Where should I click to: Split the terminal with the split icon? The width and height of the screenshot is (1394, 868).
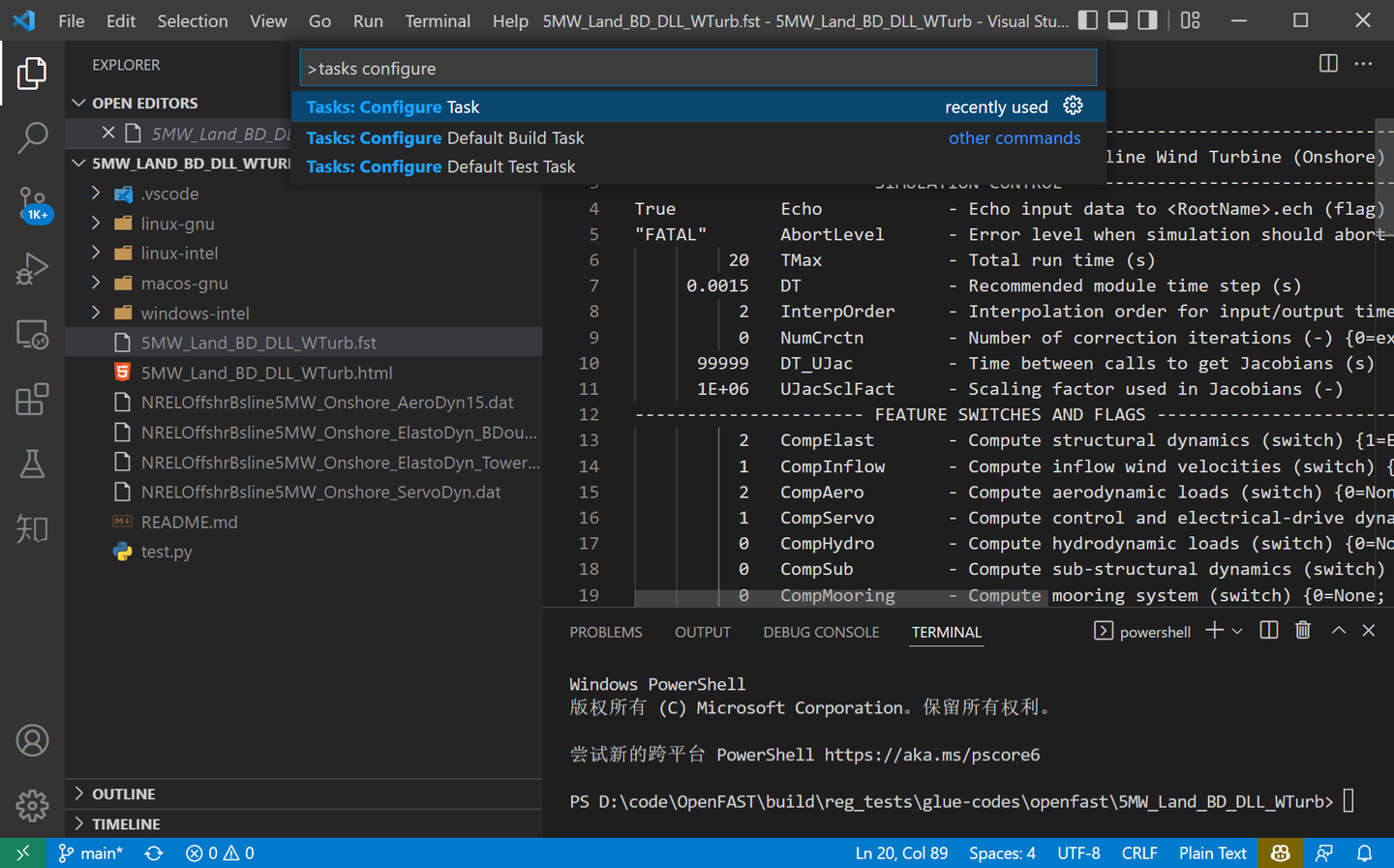point(1268,630)
